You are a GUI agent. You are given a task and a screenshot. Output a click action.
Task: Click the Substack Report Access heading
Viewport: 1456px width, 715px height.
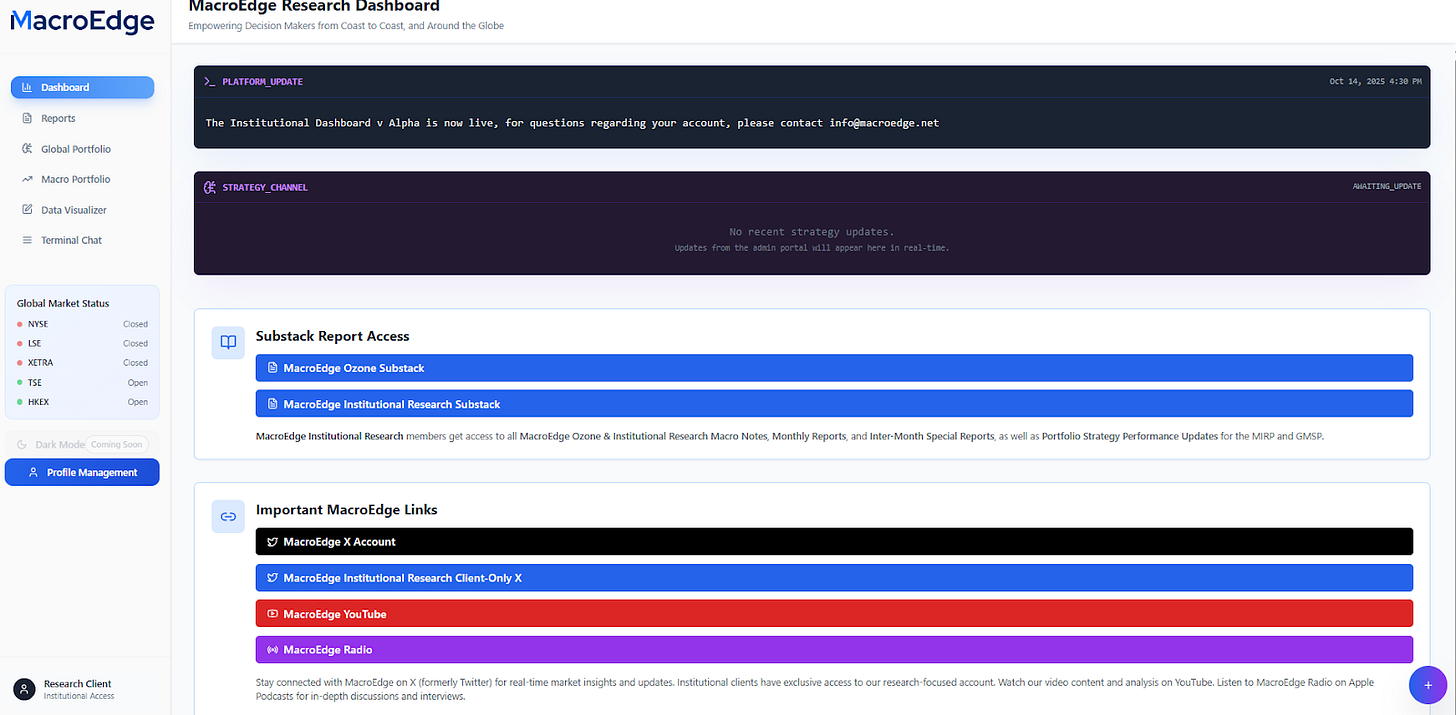(x=333, y=336)
